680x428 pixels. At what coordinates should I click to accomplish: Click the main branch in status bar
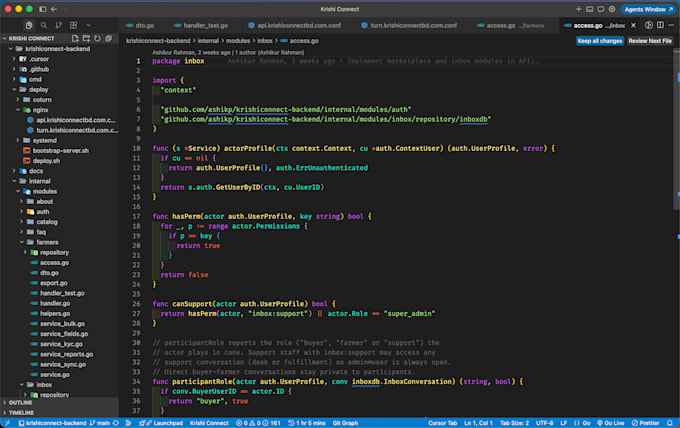99,423
